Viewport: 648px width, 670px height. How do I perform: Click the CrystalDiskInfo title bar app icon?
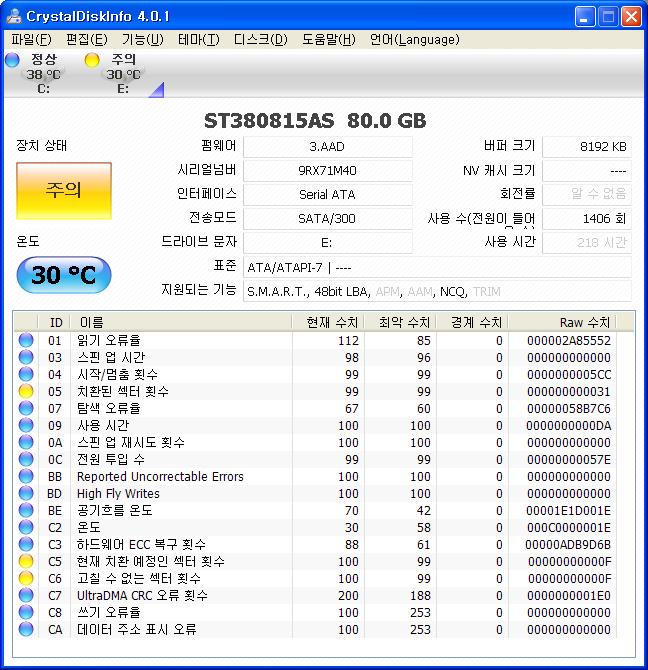click(14, 16)
